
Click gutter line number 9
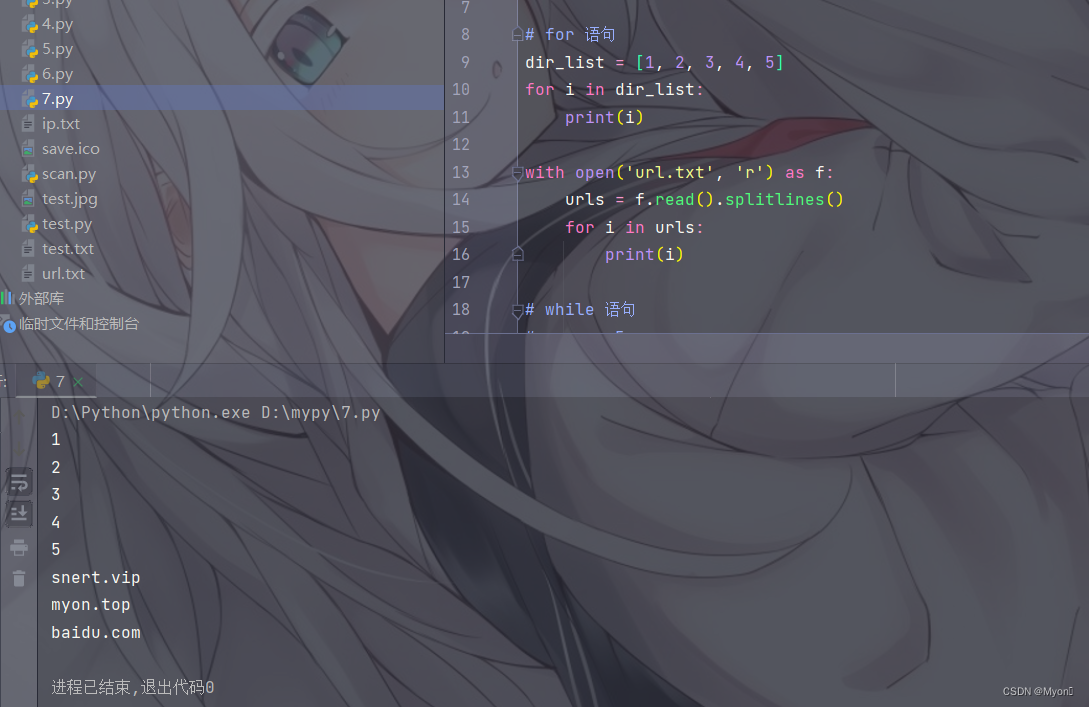[x=465, y=63]
